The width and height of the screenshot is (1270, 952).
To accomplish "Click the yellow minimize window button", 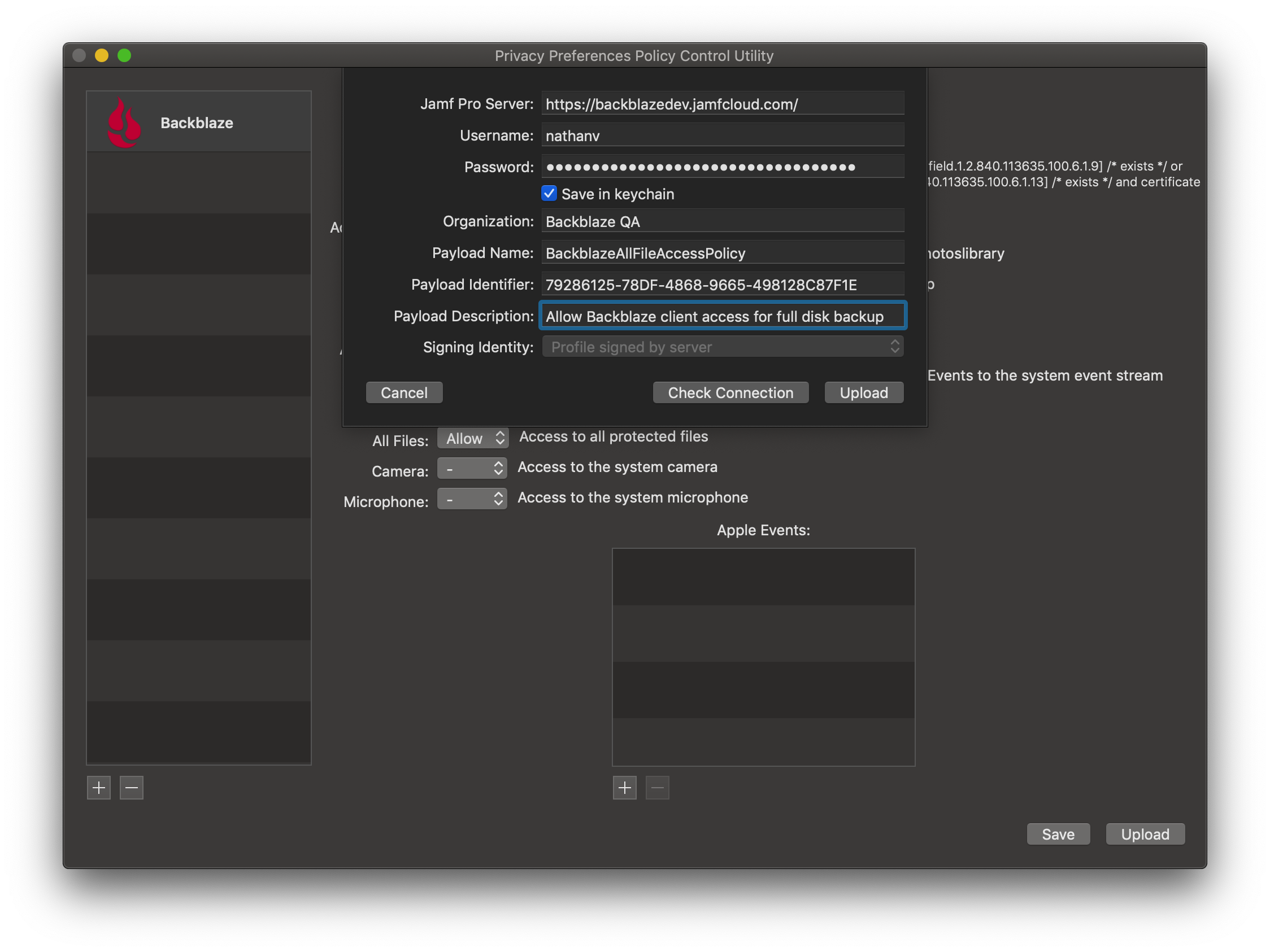I will click(x=102, y=55).
